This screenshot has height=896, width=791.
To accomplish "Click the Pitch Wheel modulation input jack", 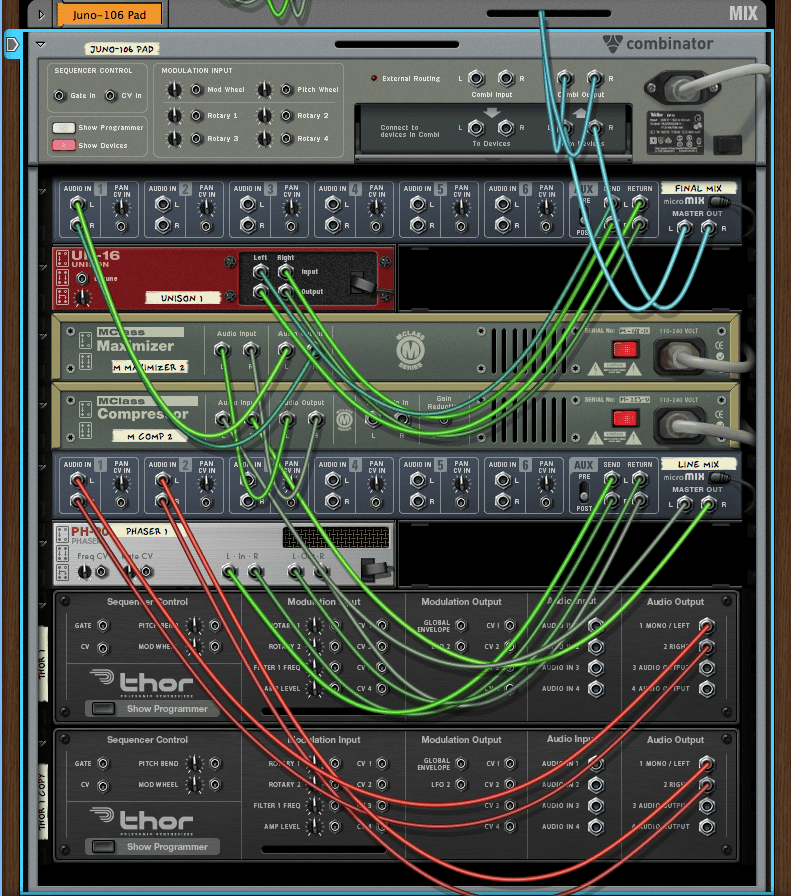I will 286,90.
